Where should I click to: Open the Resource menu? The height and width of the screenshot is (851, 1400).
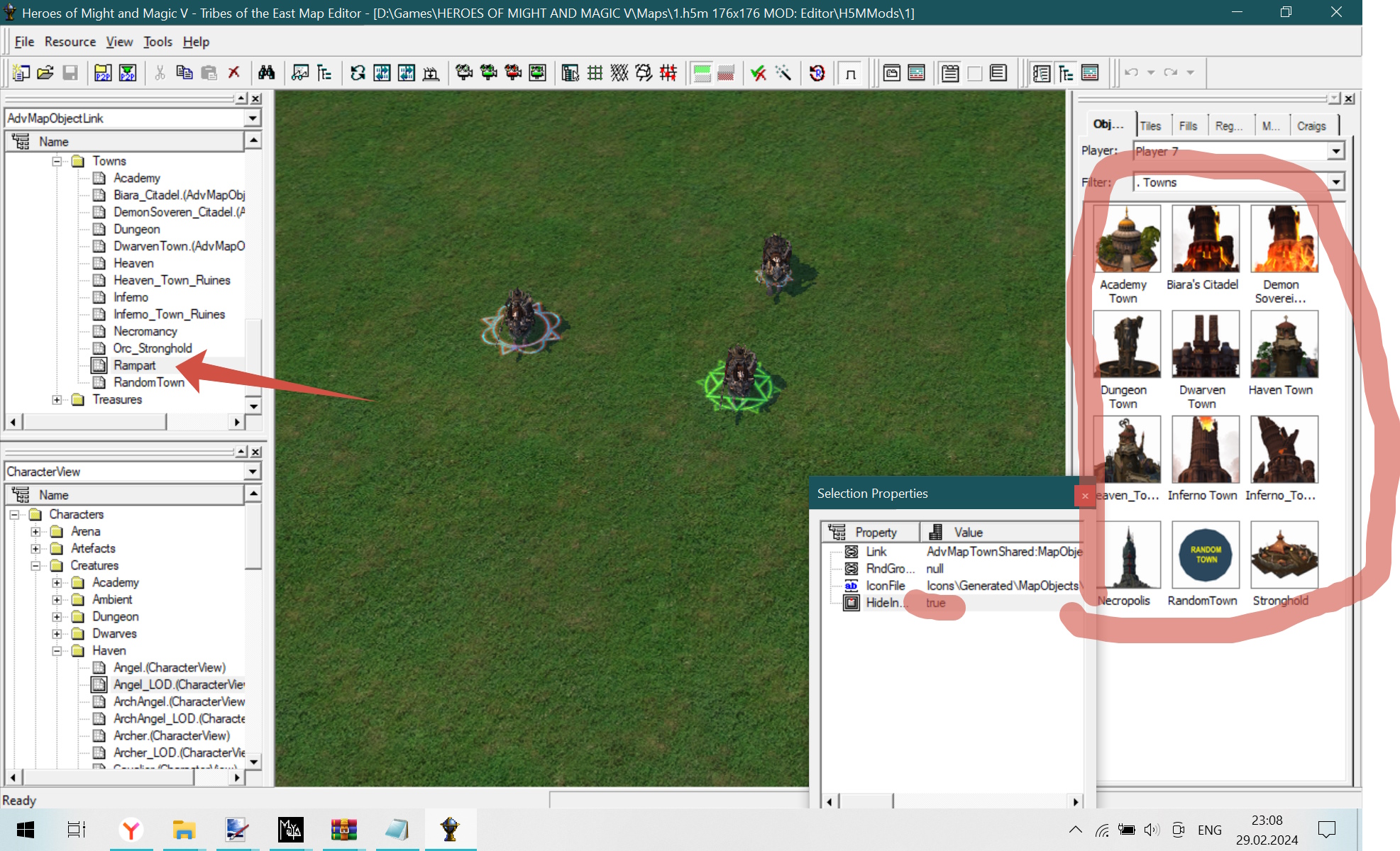pos(70,42)
